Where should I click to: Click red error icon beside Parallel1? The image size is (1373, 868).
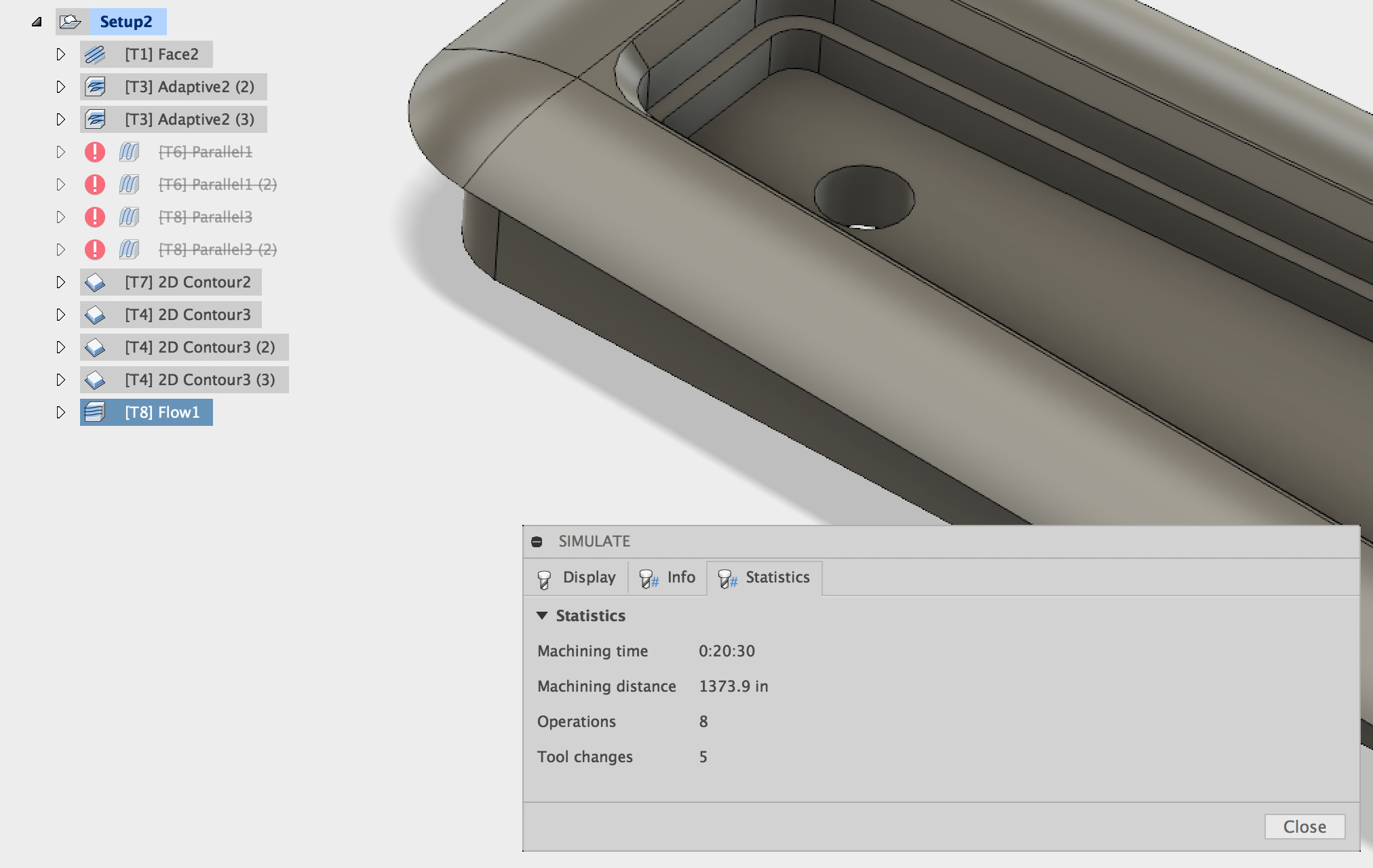tap(95, 152)
